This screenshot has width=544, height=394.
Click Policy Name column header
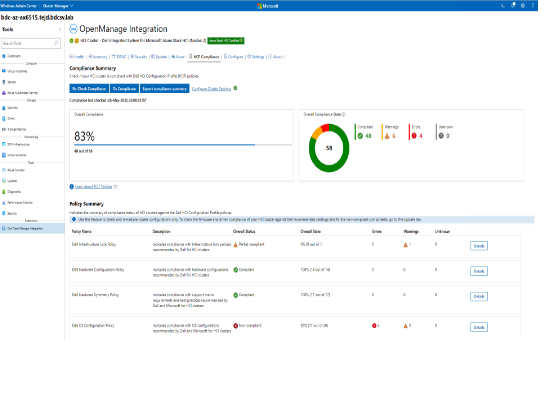pos(82,231)
